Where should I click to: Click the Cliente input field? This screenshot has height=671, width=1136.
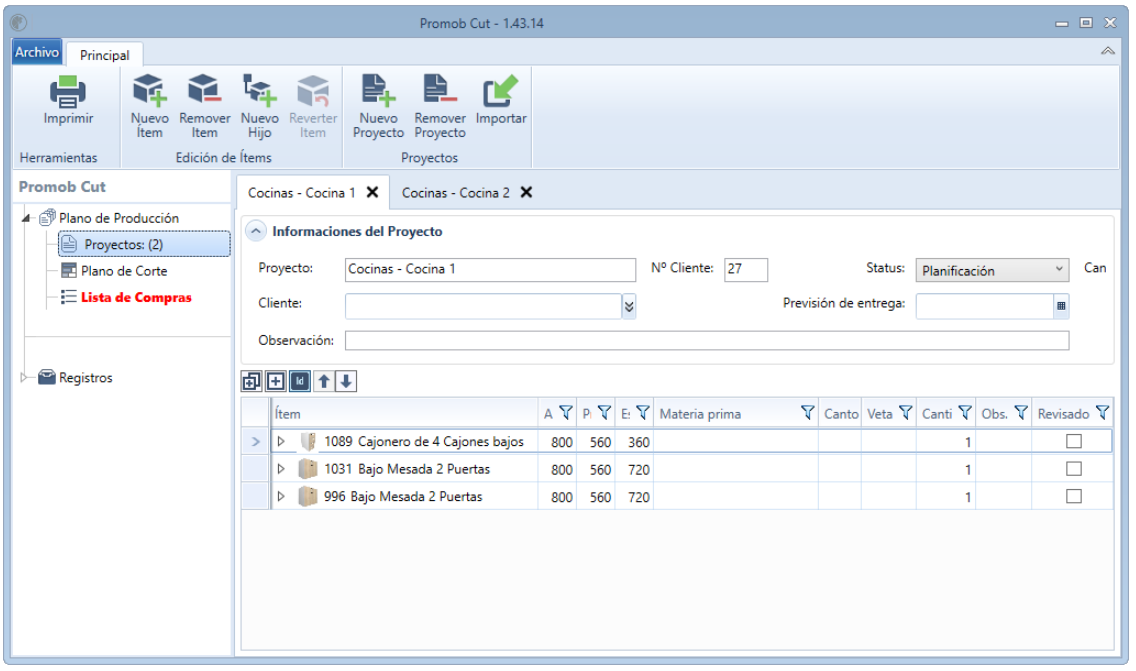[x=483, y=306]
